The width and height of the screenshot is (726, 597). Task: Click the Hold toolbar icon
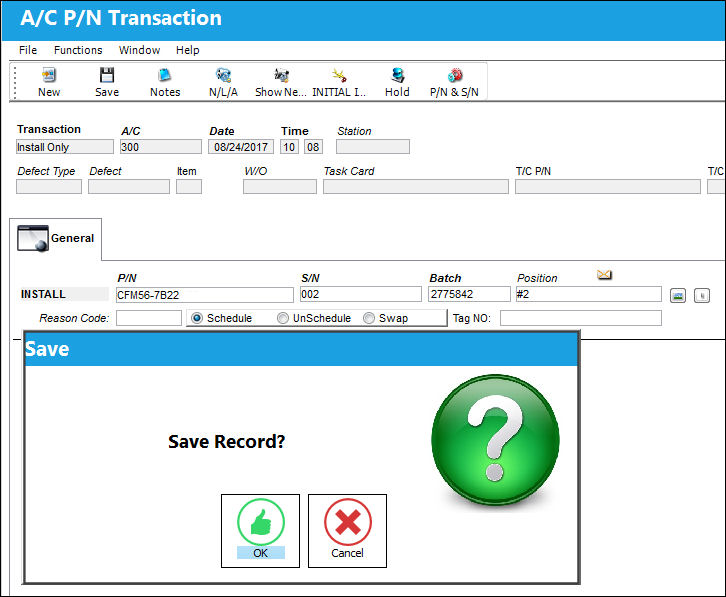click(x=397, y=75)
